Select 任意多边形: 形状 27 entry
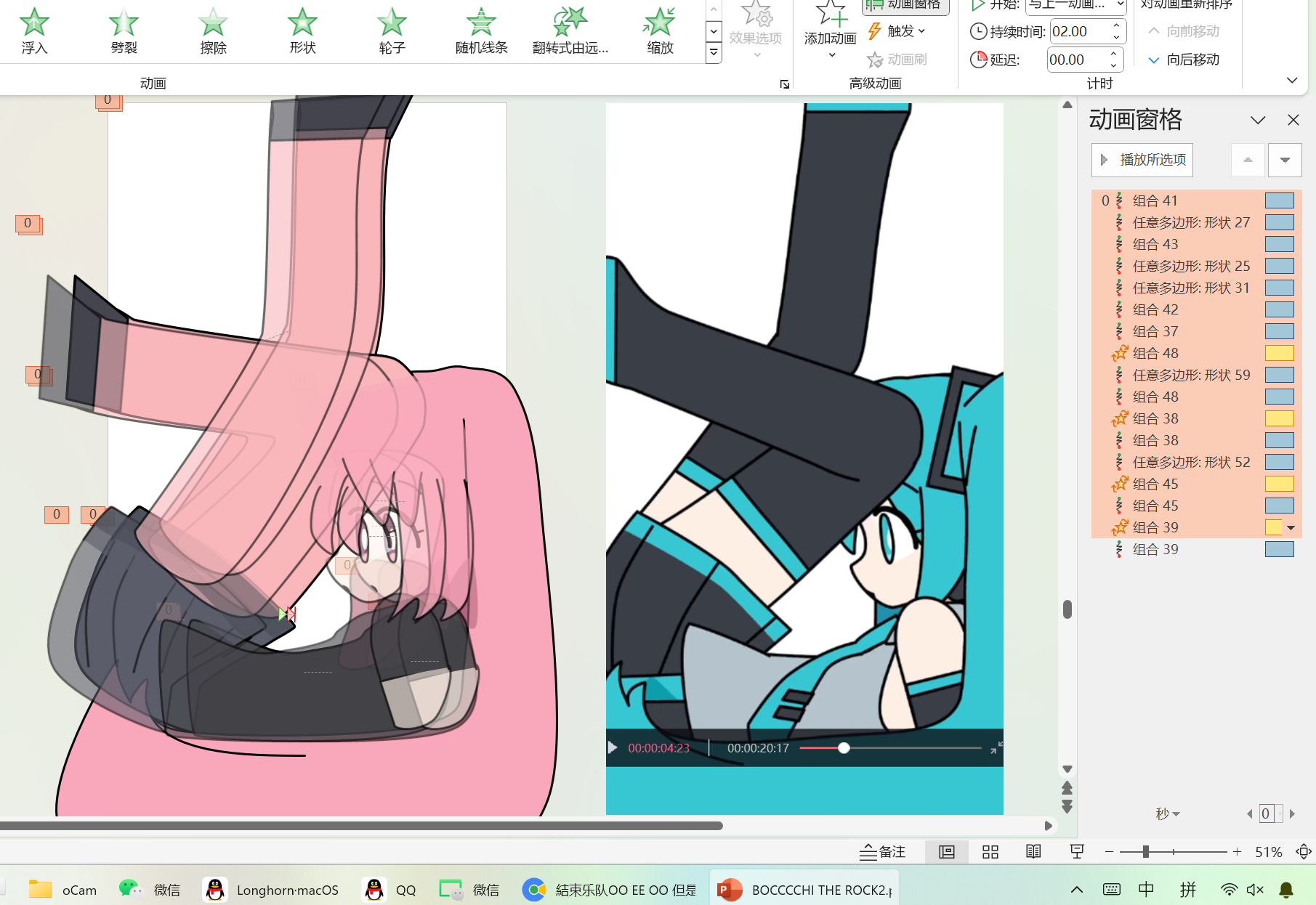Image resolution: width=1316 pixels, height=905 pixels. (1196, 222)
